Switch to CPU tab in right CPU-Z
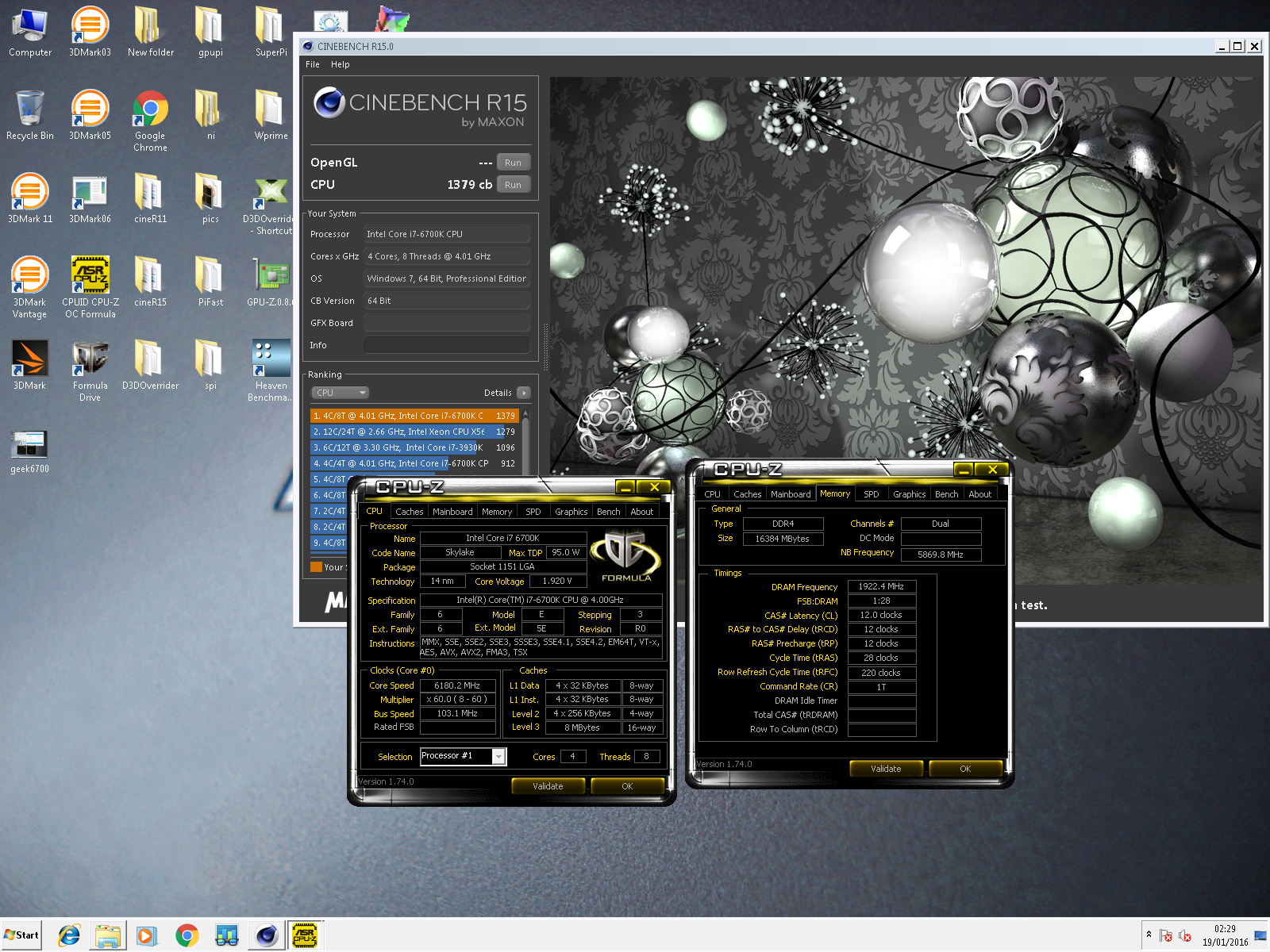The width and height of the screenshot is (1270, 952). click(713, 494)
